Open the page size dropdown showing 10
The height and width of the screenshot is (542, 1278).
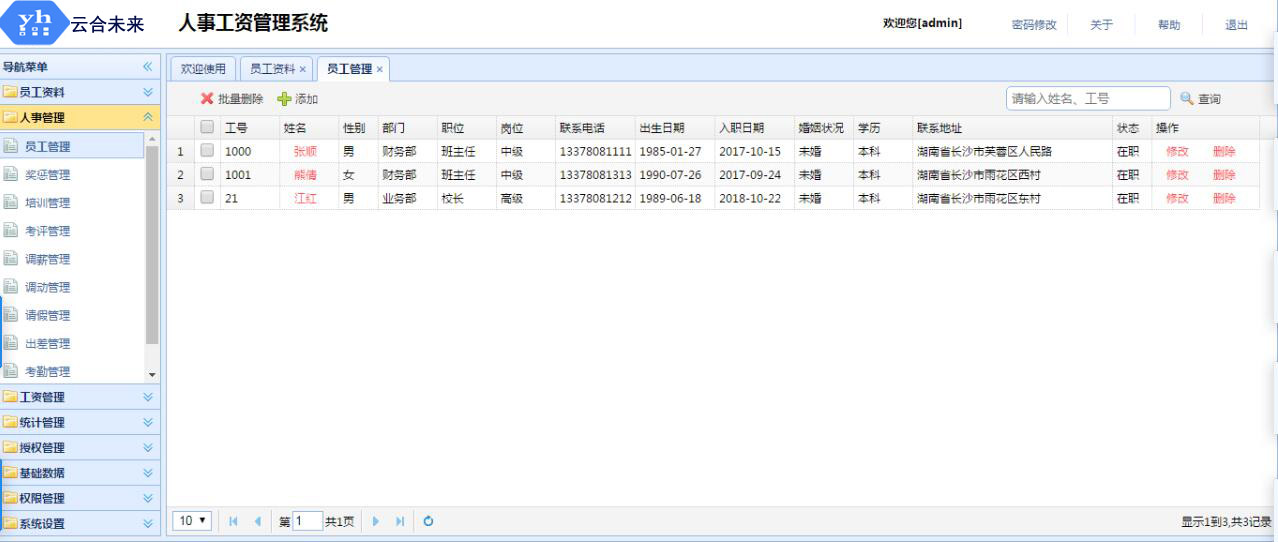pos(192,521)
